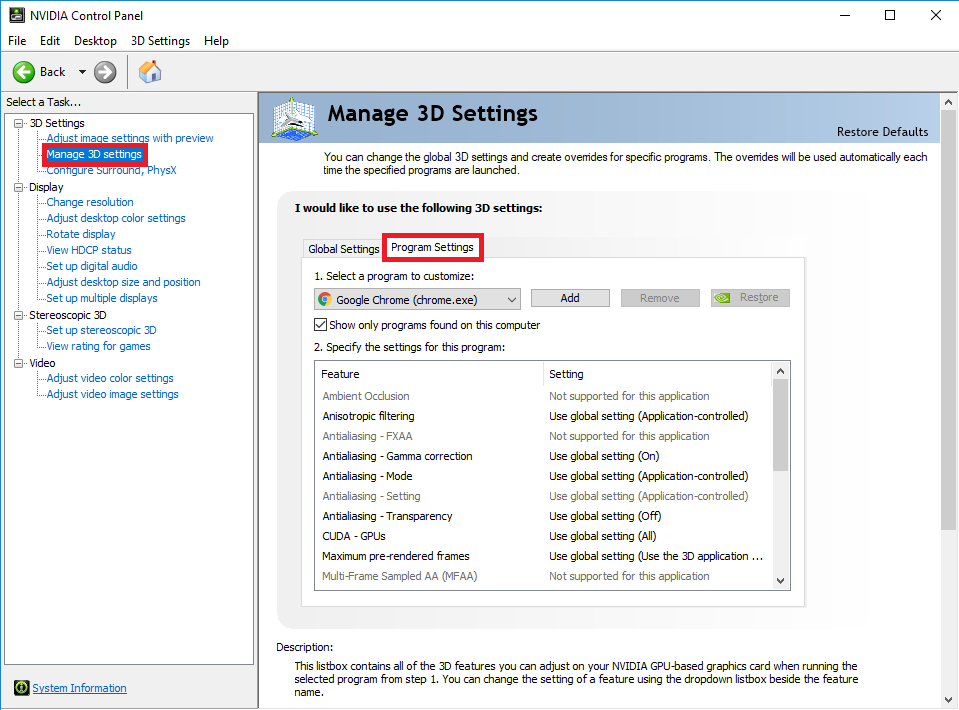Click the Restore Defaults link
The width and height of the screenshot is (959, 710).
882,132
